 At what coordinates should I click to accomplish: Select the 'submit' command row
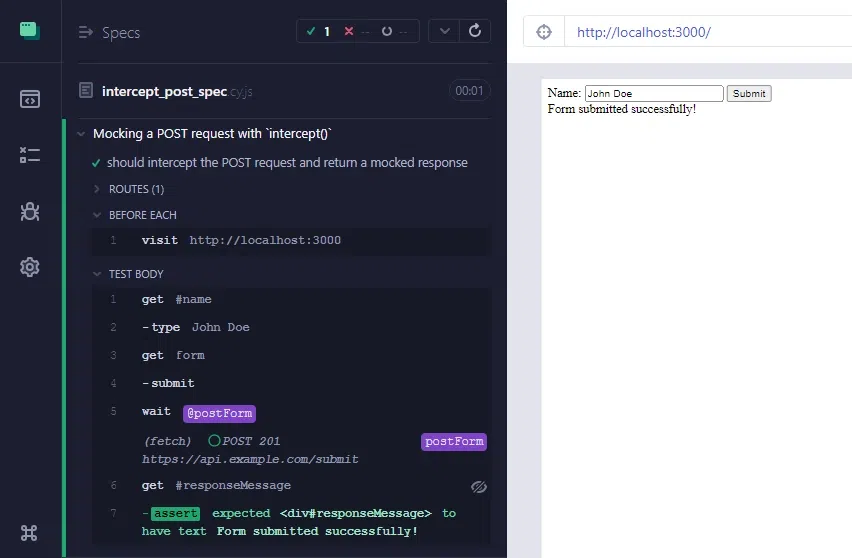click(x=291, y=383)
